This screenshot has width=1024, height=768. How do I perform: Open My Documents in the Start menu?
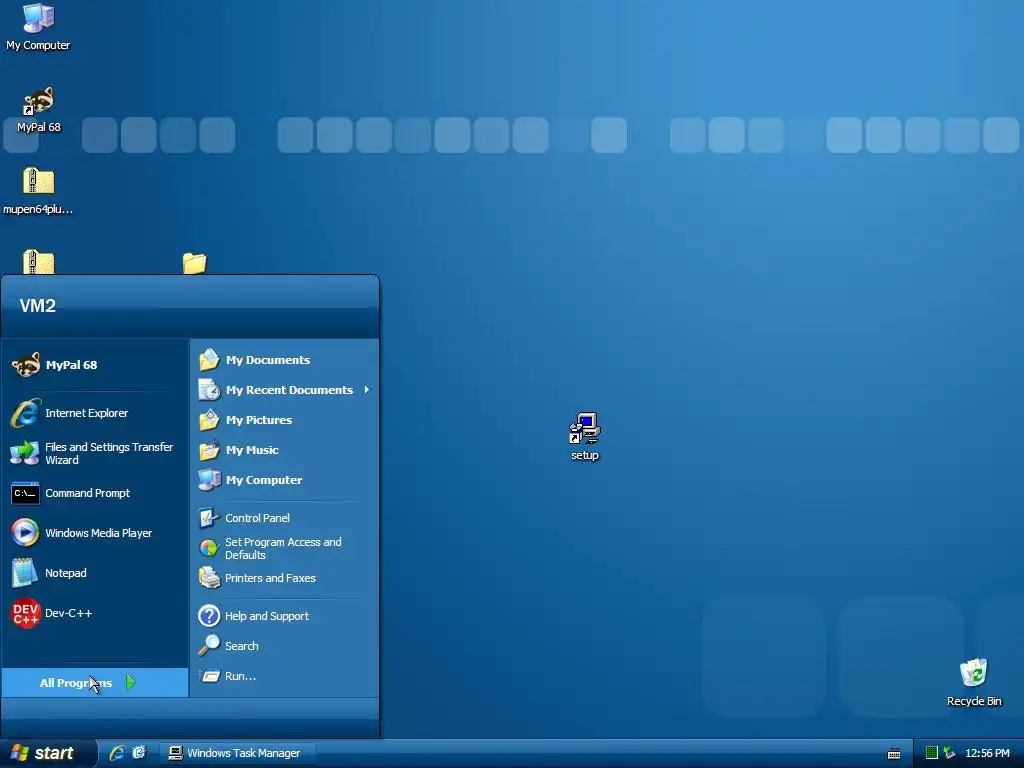[285, 360]
